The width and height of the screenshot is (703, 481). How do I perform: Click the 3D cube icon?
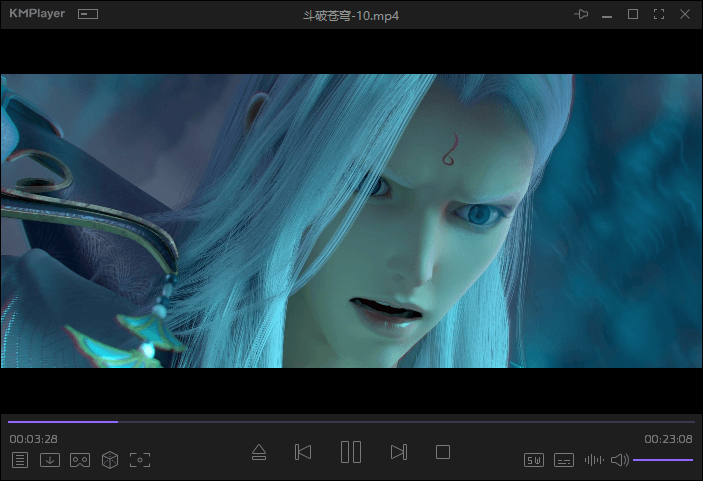tap(110, 460)
